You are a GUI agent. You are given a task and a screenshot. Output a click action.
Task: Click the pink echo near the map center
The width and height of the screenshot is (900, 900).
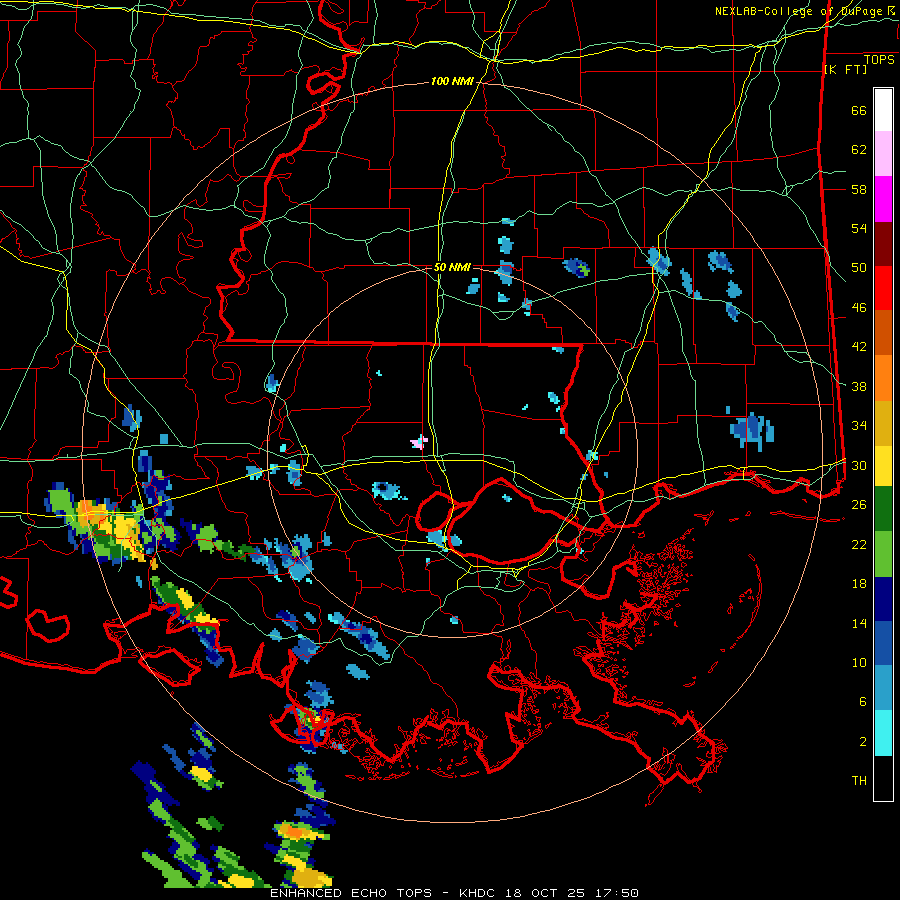pos(420,442)
